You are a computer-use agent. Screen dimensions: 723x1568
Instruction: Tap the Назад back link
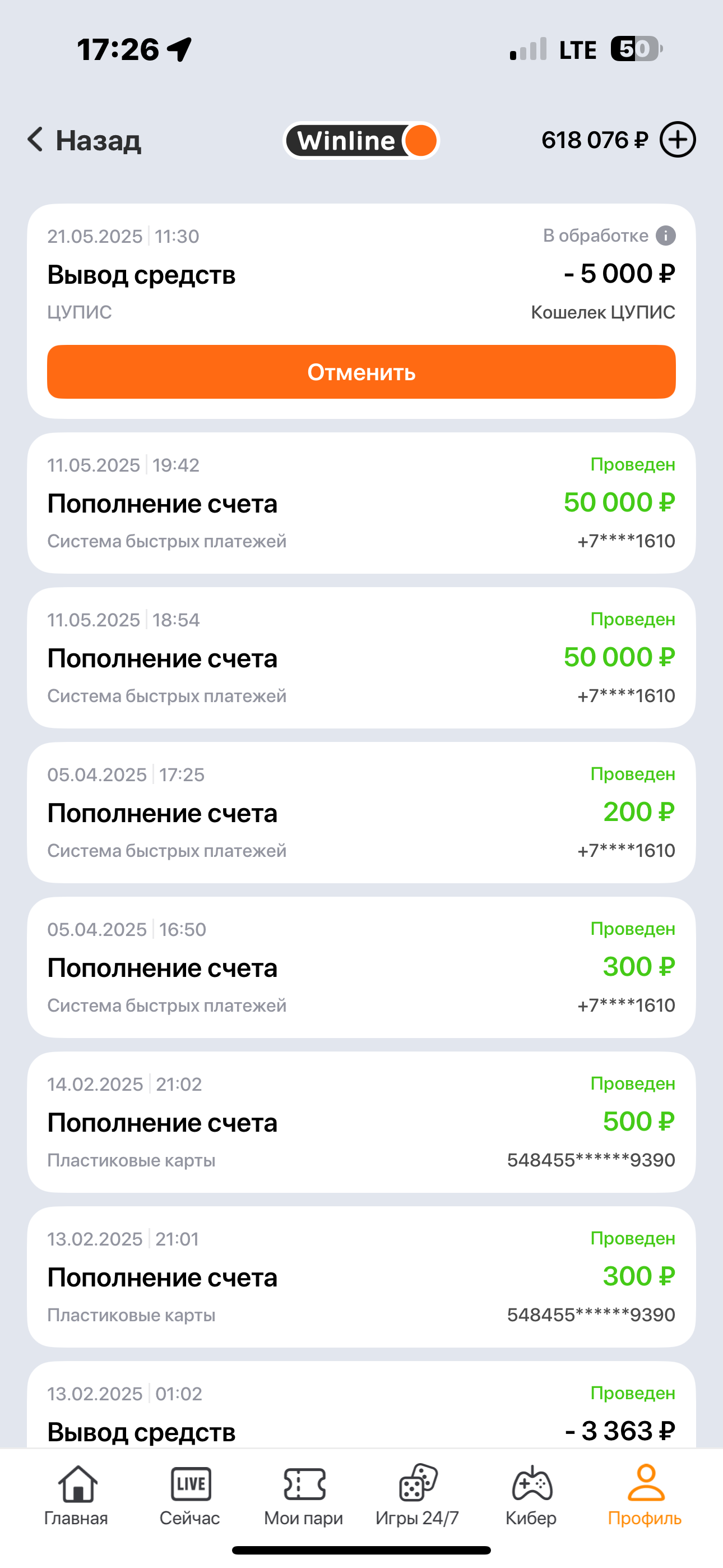(99, 141)
